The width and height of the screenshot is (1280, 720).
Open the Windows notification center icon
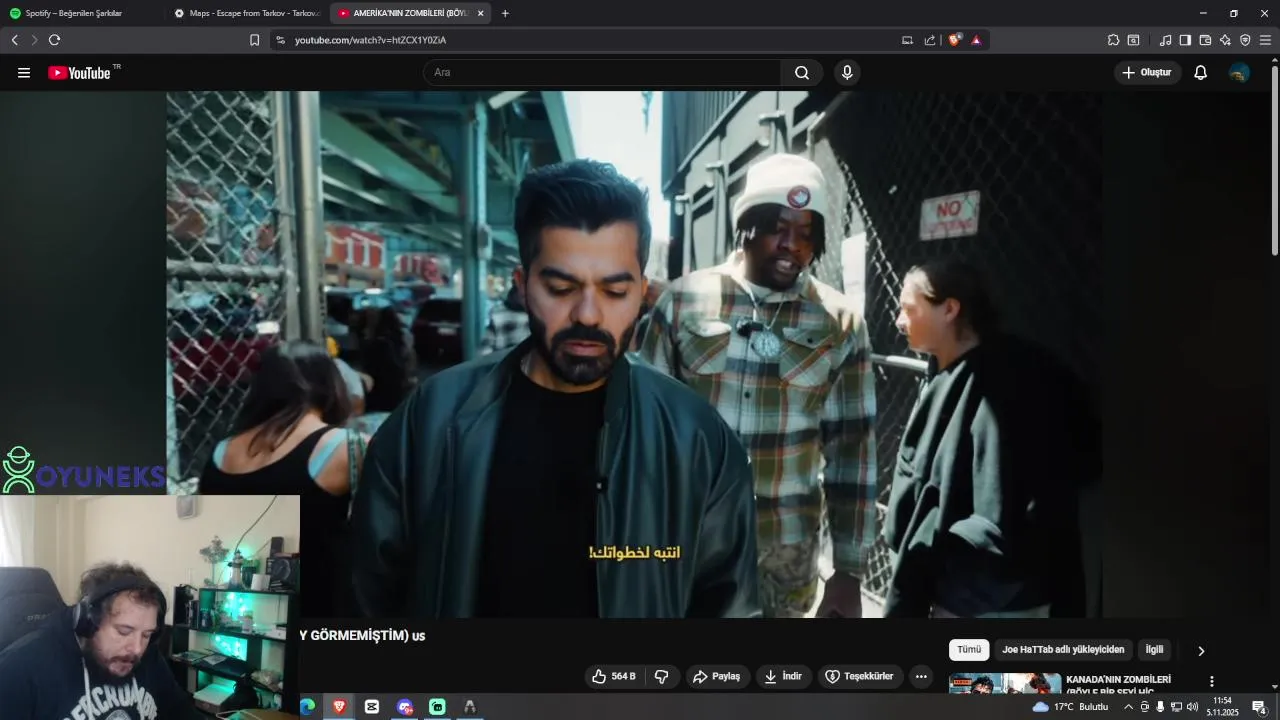(x=1259, y=707)
